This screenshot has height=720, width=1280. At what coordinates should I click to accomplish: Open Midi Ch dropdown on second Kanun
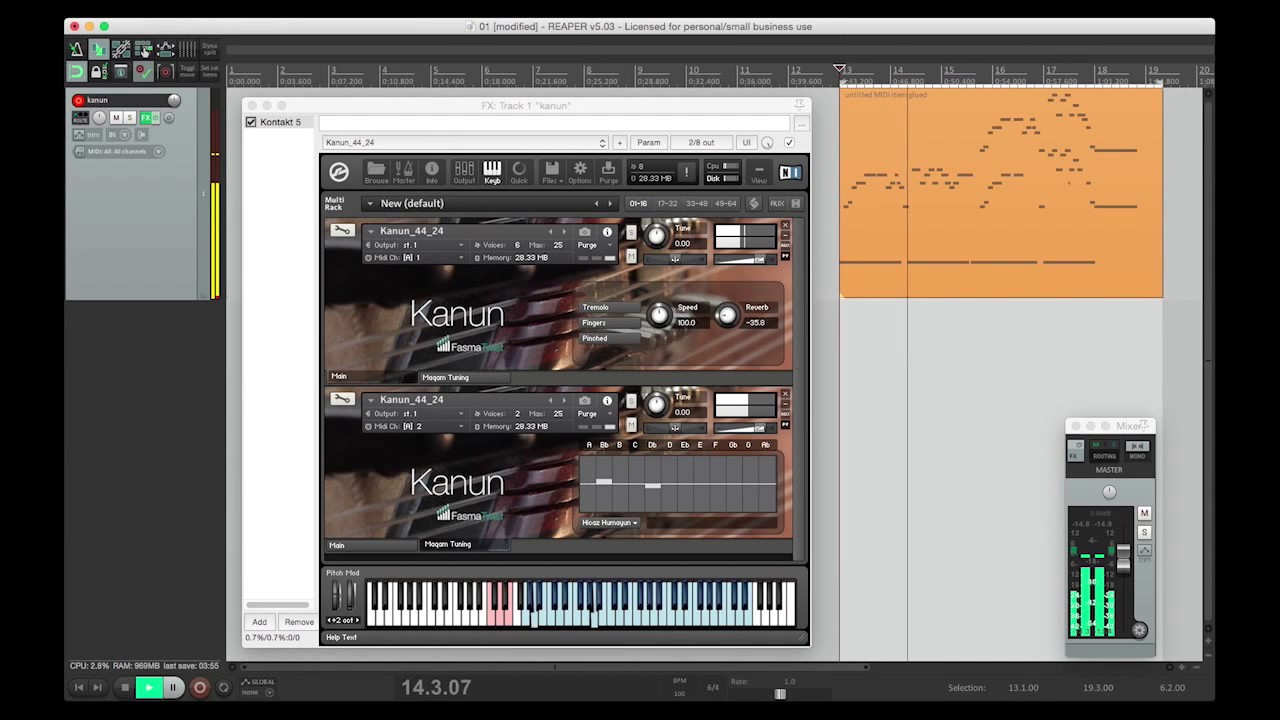pyautogui.click(x=415, y=427)
